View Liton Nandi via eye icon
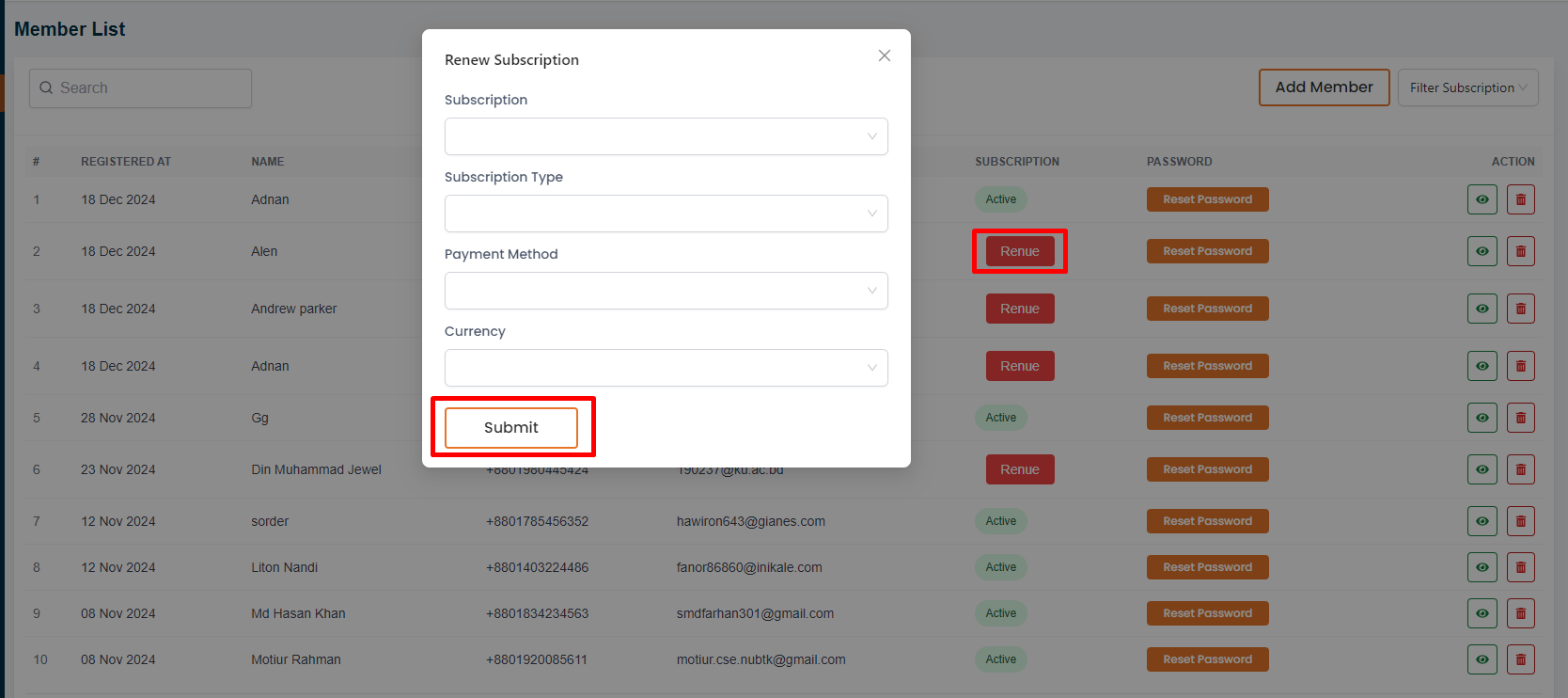 coord(1482,567)
